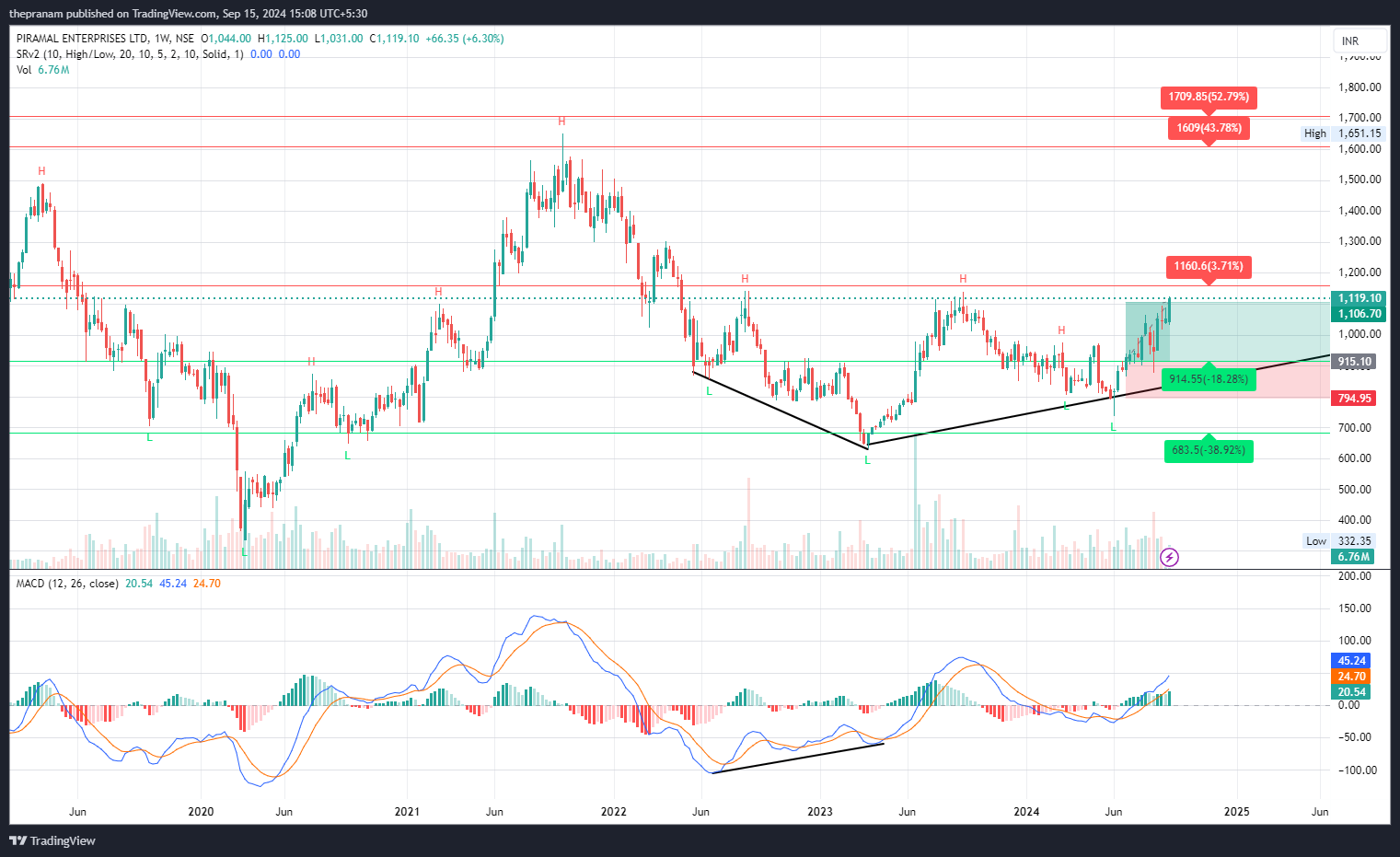Click the 1,000.00 price scale label
This screenshot has width=1400, height=857.
click(x=1360, y=334)
